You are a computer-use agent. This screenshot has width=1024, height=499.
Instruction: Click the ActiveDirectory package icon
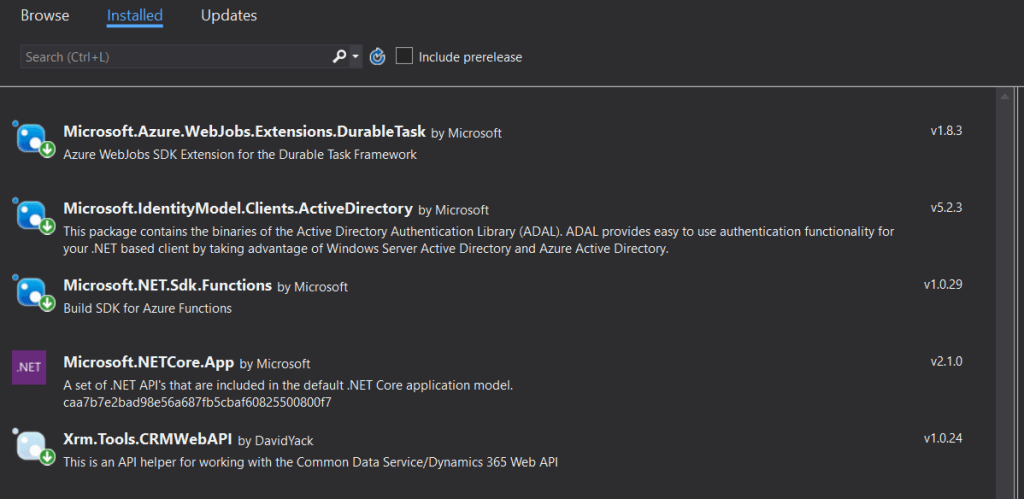pos(33,216)
